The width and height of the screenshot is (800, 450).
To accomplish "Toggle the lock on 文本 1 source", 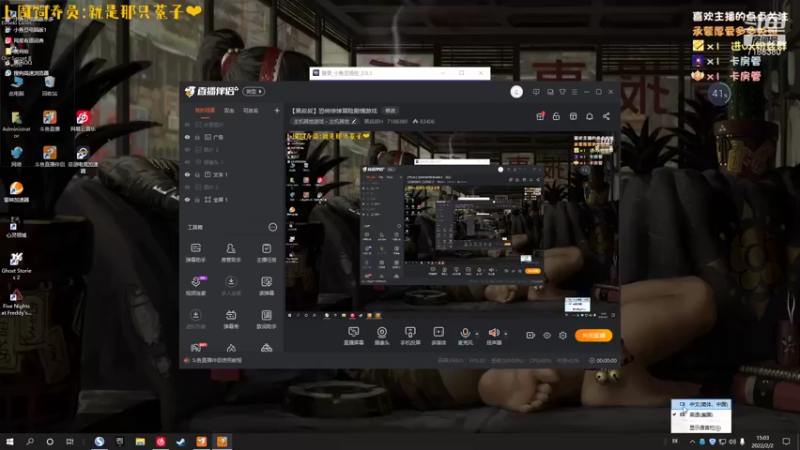I will (x=197, y=174).
